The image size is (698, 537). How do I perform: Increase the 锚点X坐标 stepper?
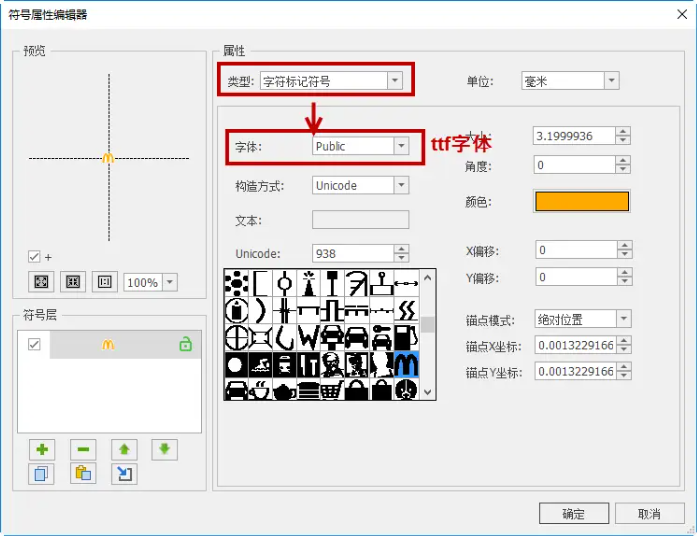(x=624, y=341)
